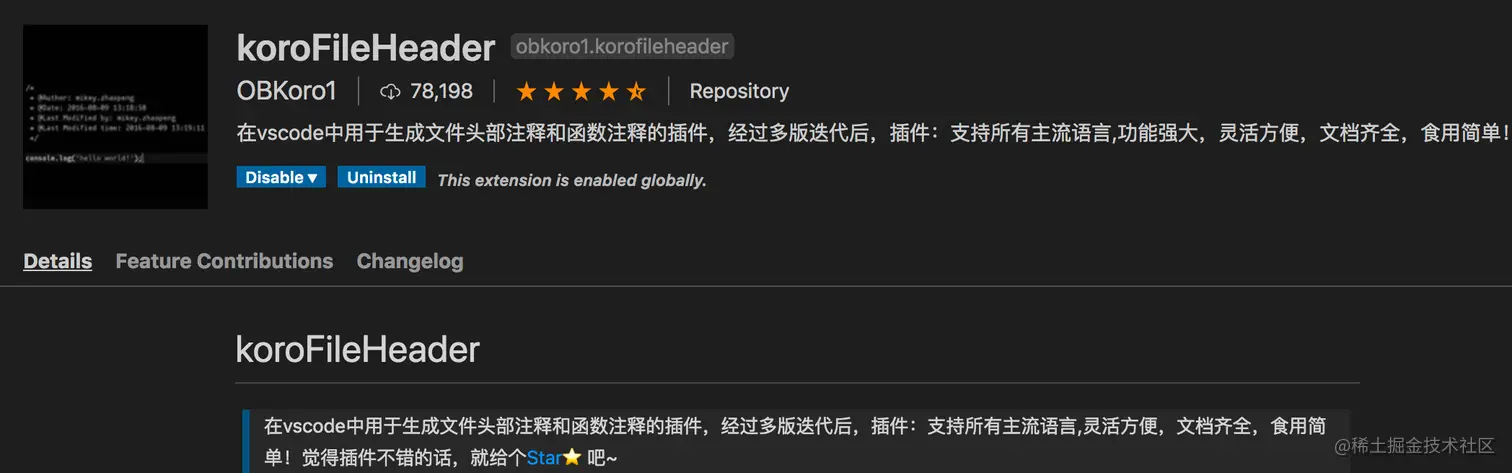Uninstall the koroFileHeader extension
Image resolution: width=1512 pixels, height=473 pixels.
(381, 177)
